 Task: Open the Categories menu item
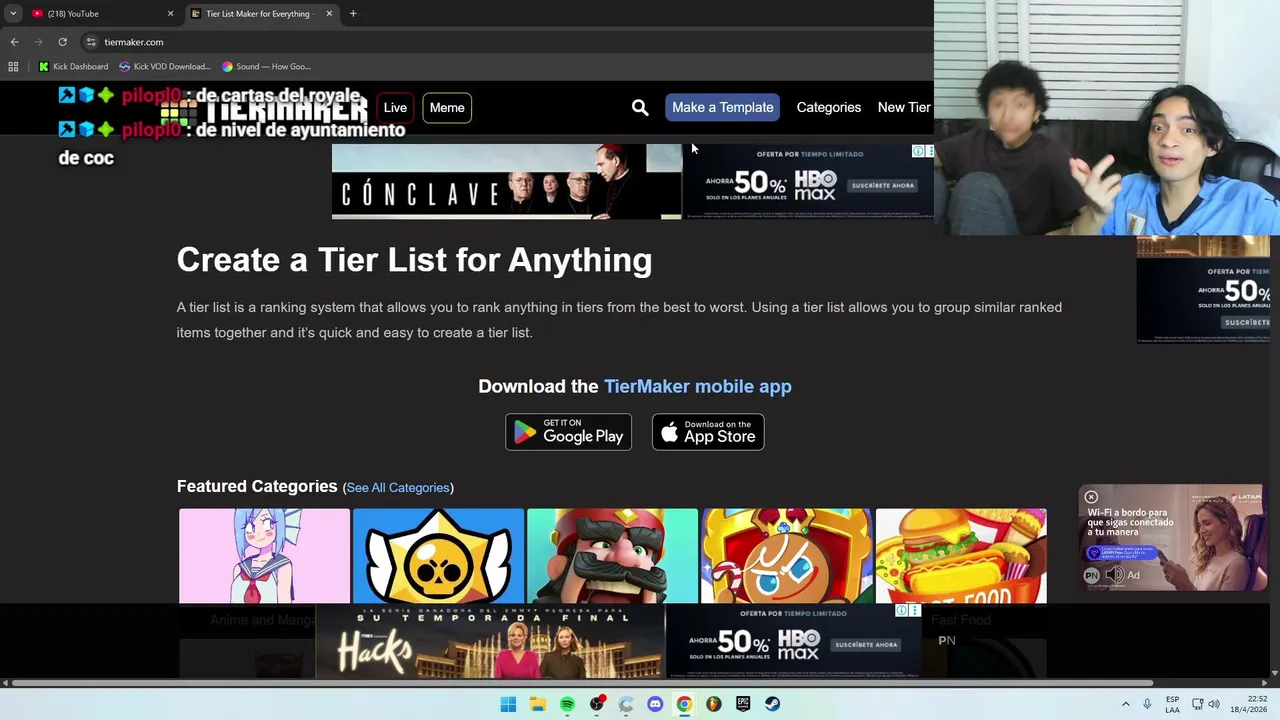click(828, 107)
